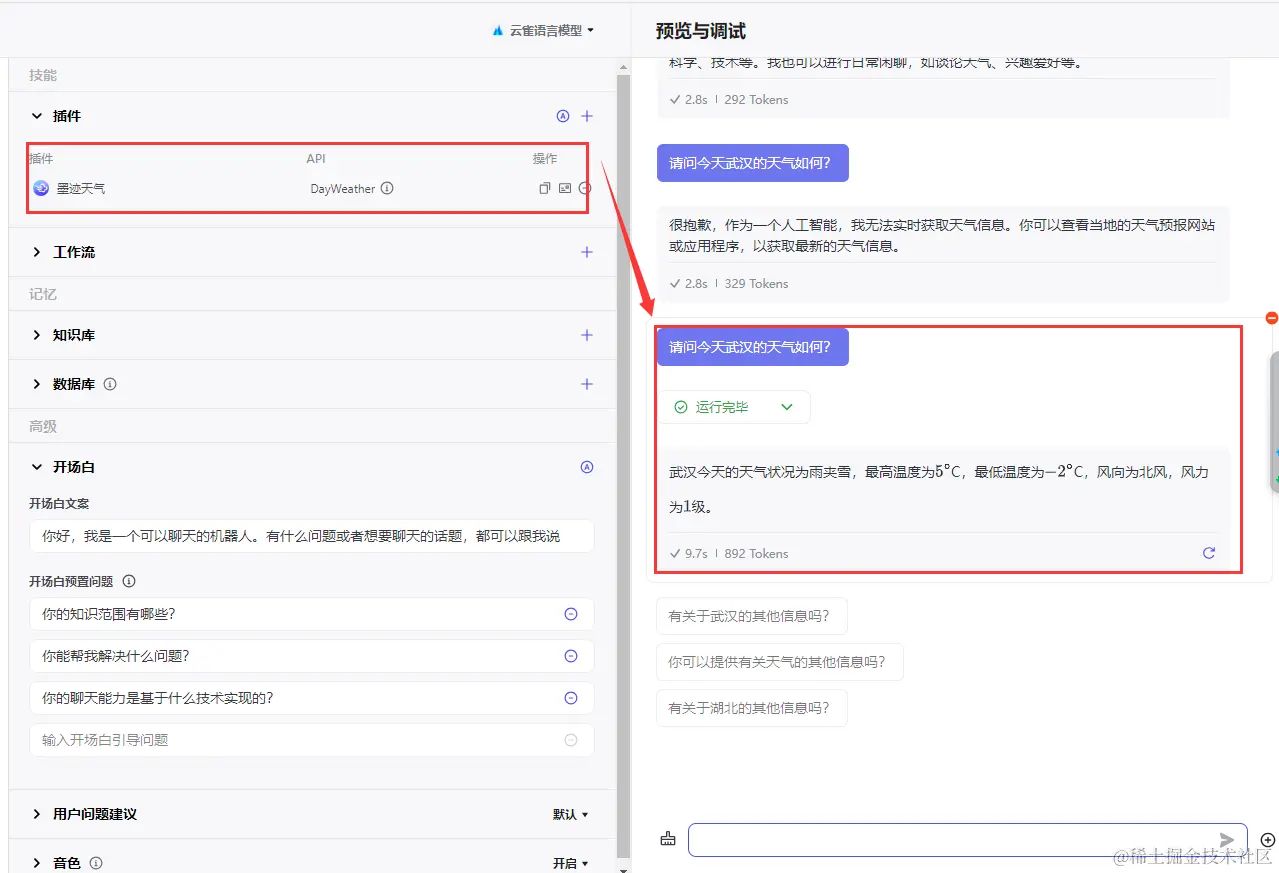Regenerate the Wuhan weather answer

point(1209,553)
